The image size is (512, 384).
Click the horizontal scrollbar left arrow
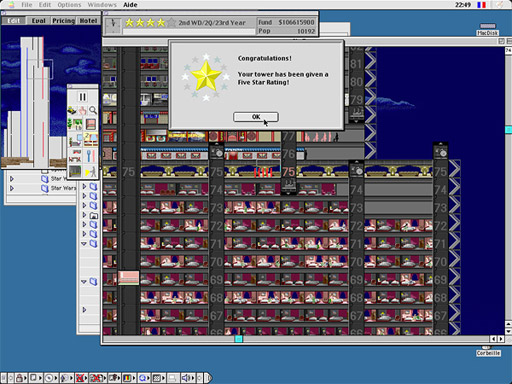(x=494, y=339)
